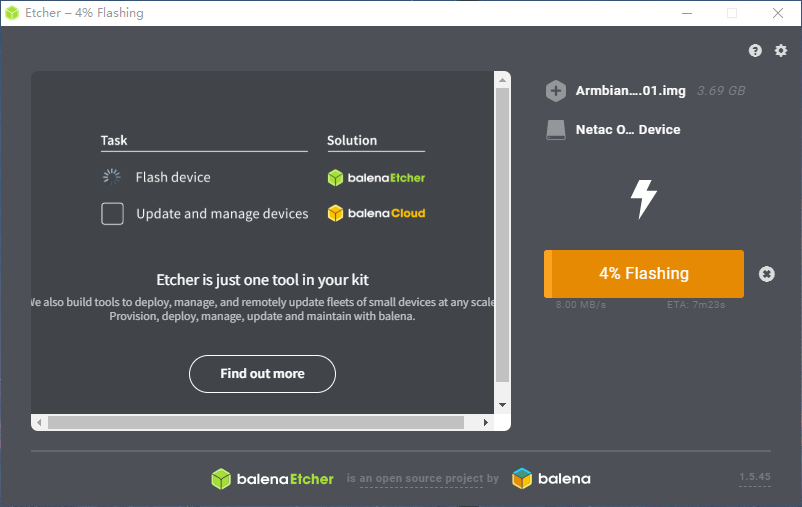802x507 pixels.
Task: Click the 4% Flashing progress bar
Action: tap(643, 274)
